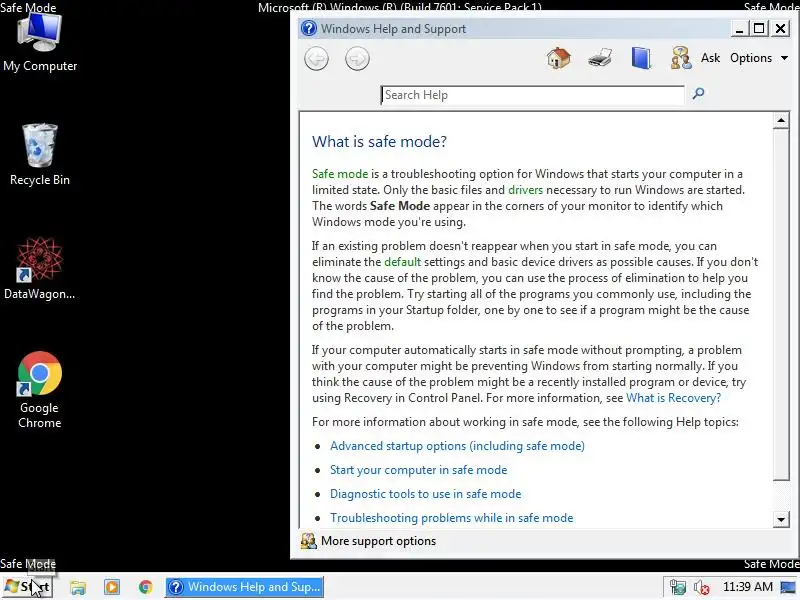The height and width of the screenshot is (600, 800).
Task: Click the More support options icon
Action: [308, 541]
